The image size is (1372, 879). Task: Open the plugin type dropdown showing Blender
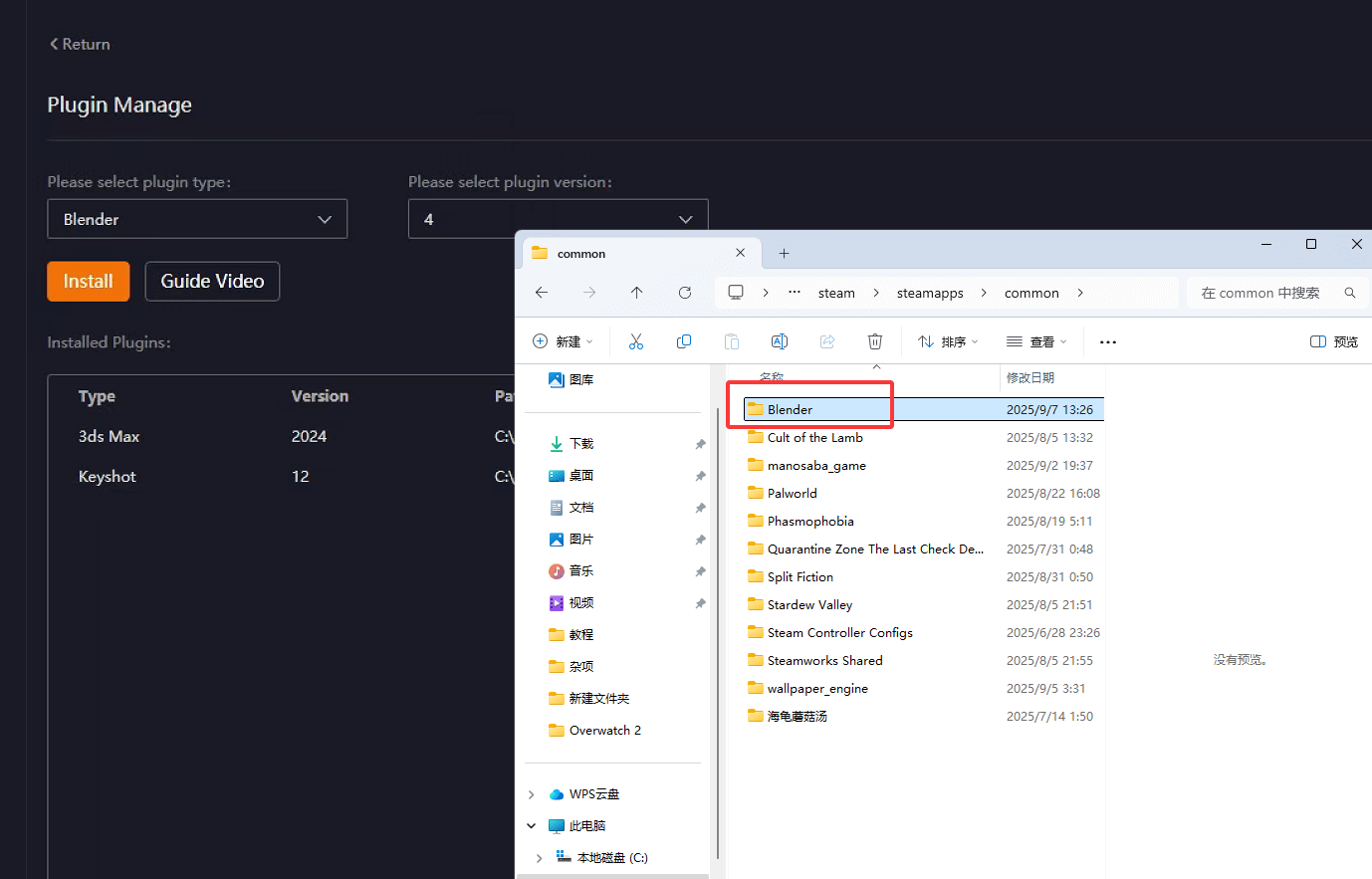197,218
